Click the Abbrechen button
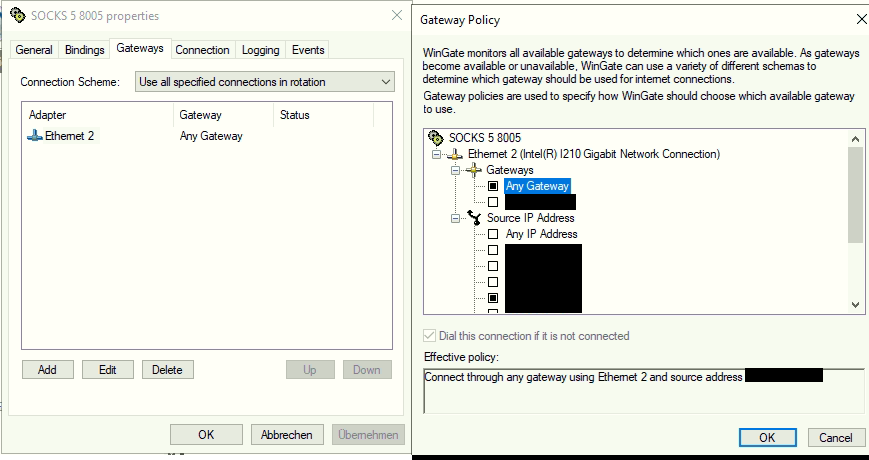 [x=286, y=435]
